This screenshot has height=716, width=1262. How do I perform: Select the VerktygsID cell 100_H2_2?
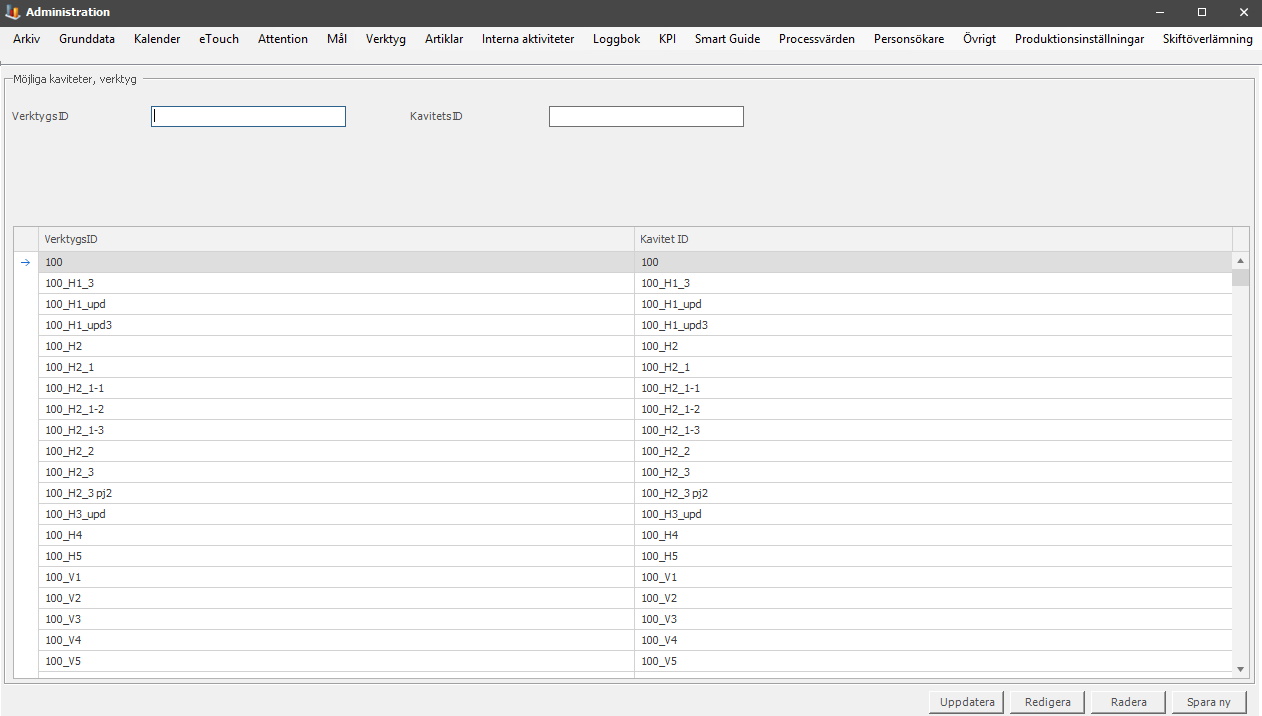pos(336,451)
